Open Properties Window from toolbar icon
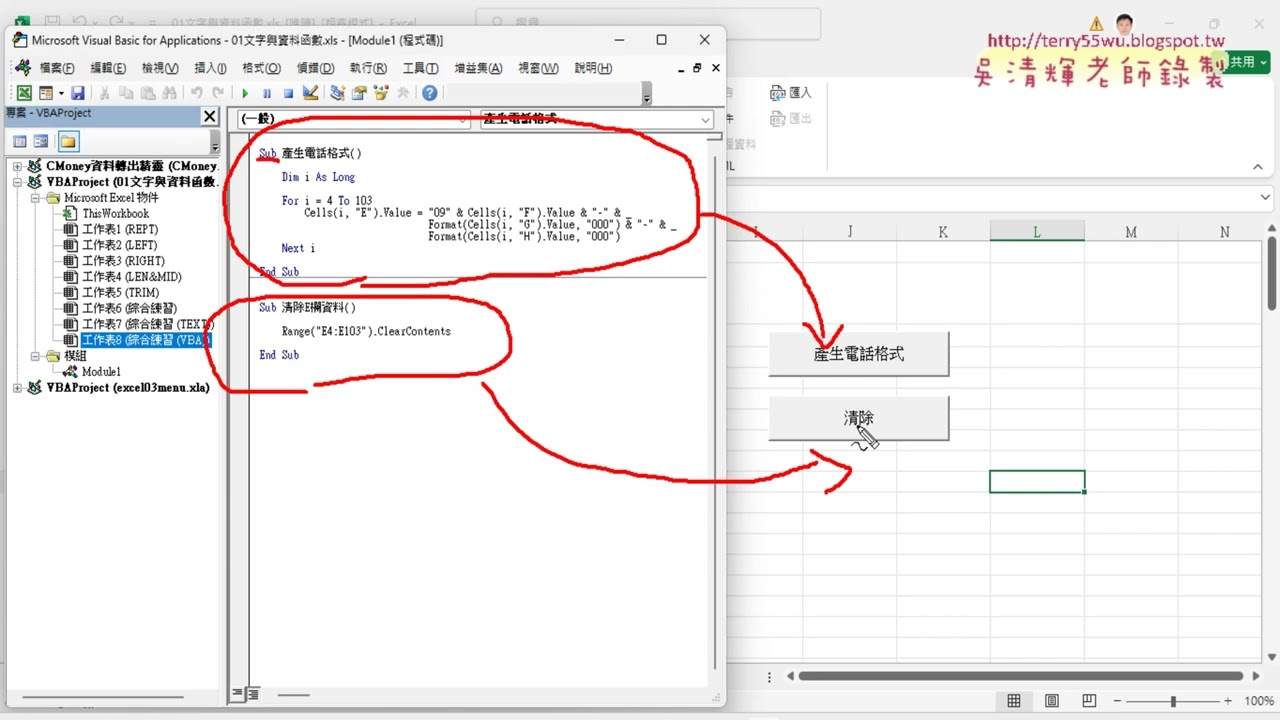1280x720 pixels. 359,93
